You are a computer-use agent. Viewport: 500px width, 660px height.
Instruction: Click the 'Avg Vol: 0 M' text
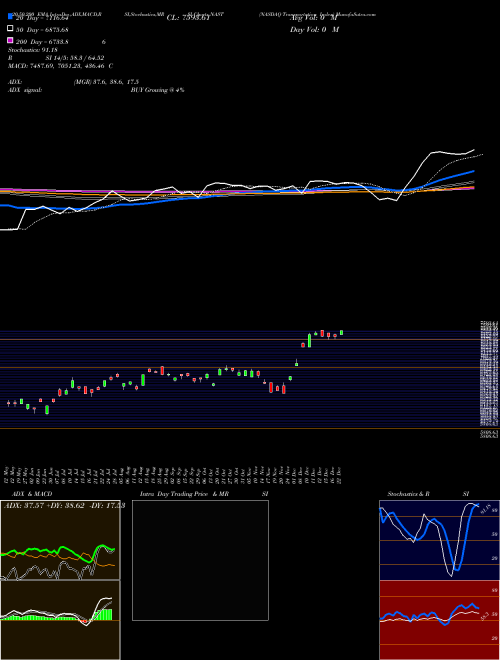314,18
